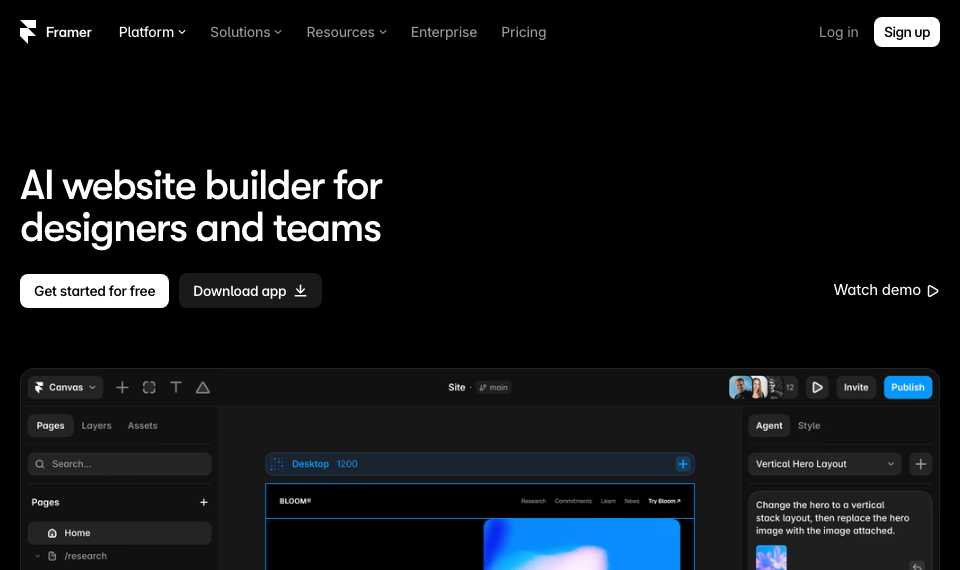Click Research nav link in canvas
The height and width of the screenshot is (570, 960).
[x=533, y=501]
